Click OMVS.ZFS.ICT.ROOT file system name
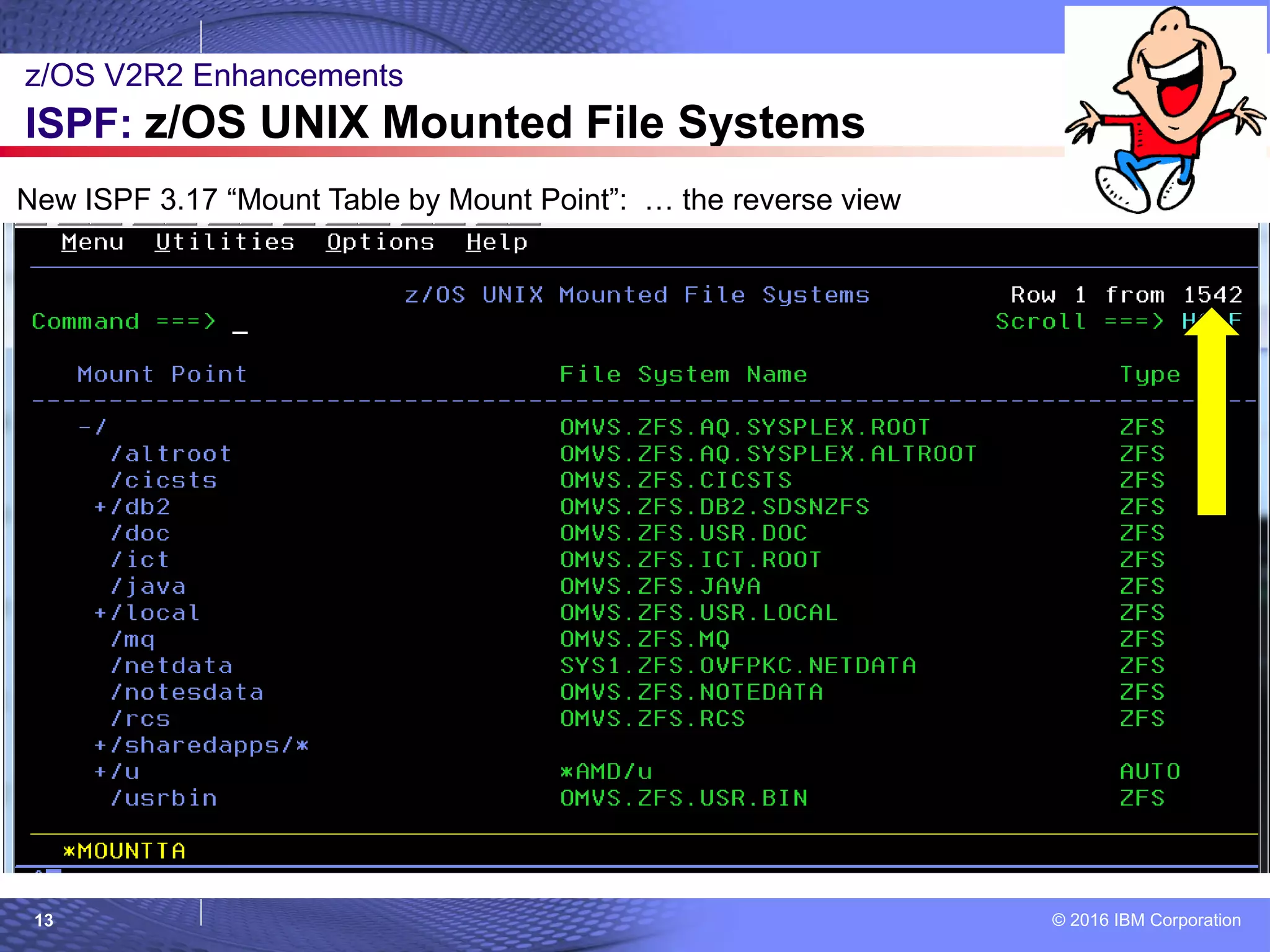Screen dimensions: 1270x952 pyautogui.click(x=691, y=560)
